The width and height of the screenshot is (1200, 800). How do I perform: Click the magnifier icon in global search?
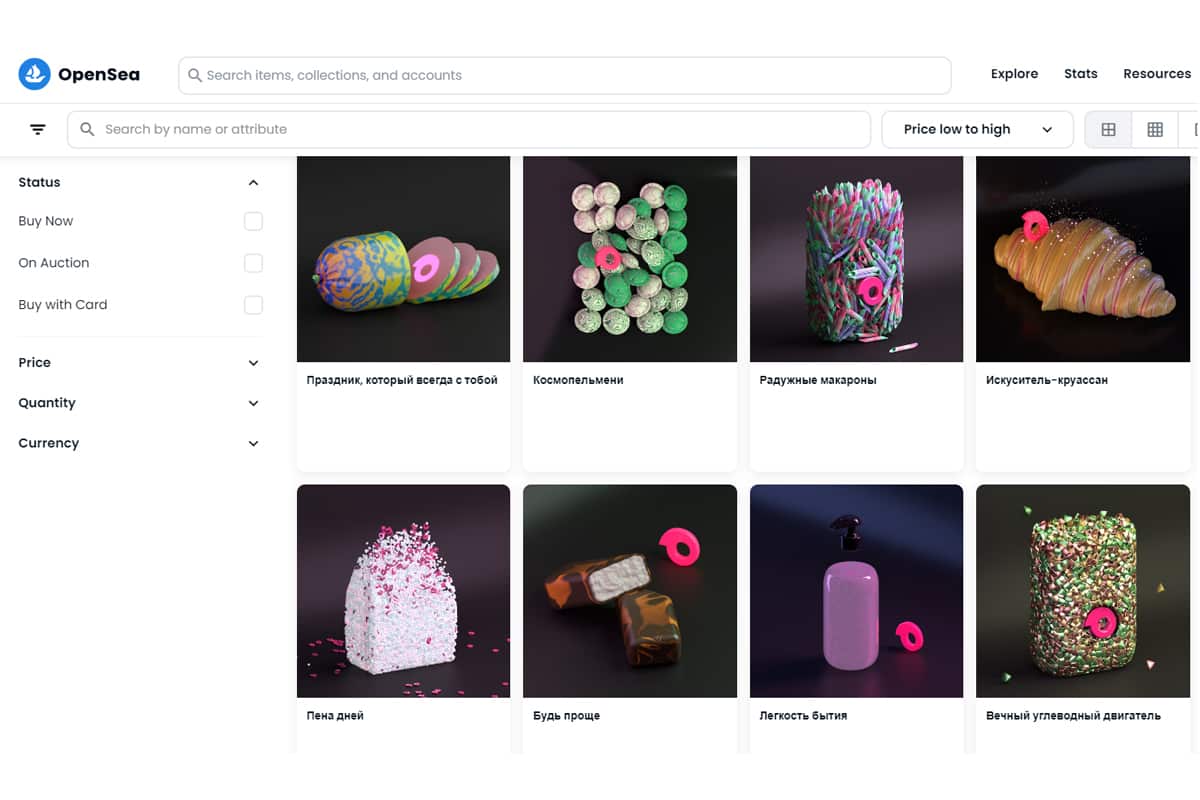[x=195, y=75]
